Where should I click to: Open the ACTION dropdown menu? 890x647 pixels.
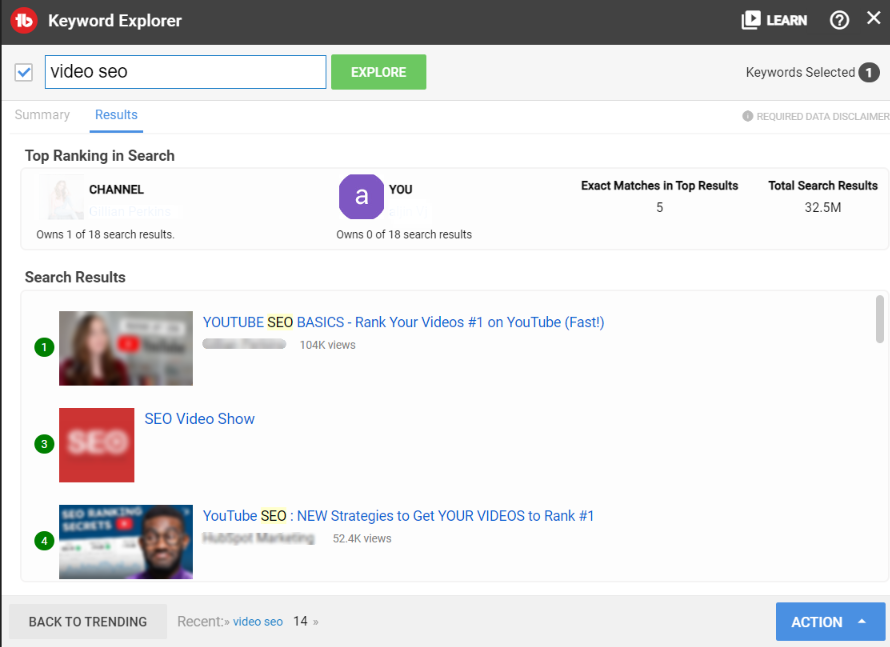pos(830,621)
